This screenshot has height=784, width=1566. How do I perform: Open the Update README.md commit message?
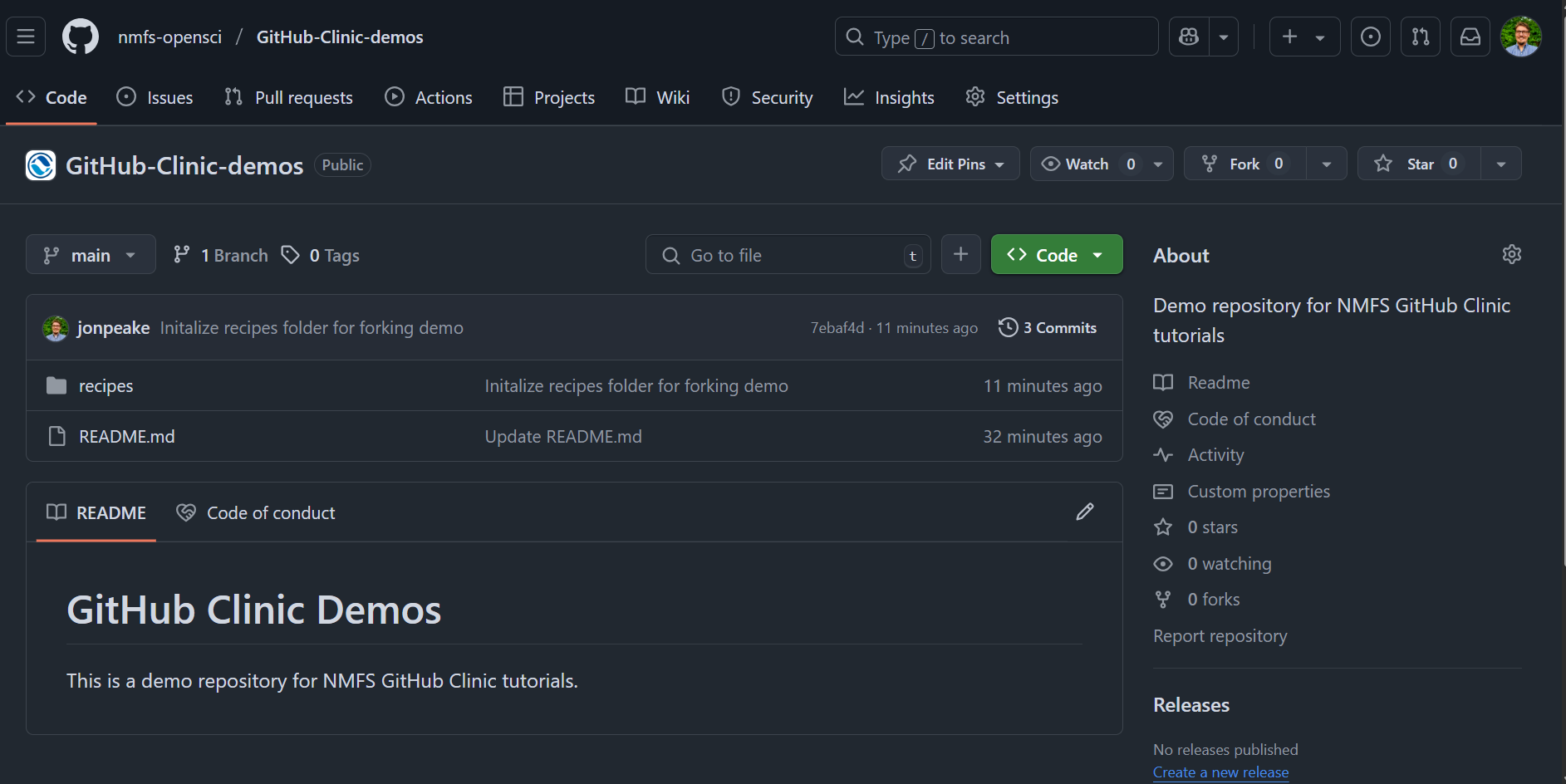coord(563,437)
